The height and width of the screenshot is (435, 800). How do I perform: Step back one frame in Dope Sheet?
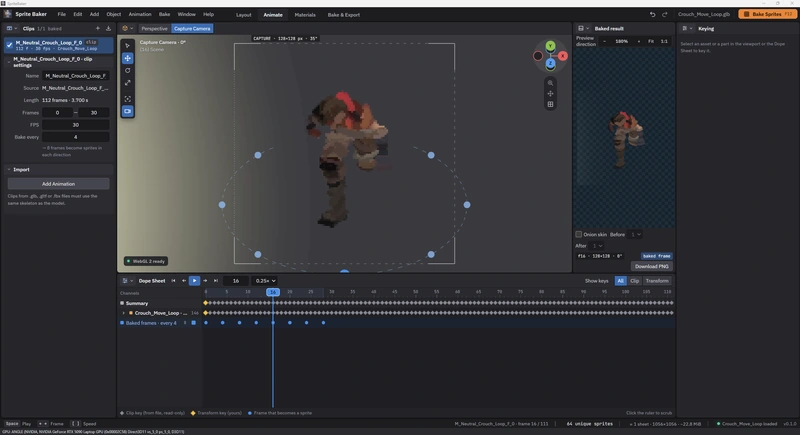pos(184,280)
